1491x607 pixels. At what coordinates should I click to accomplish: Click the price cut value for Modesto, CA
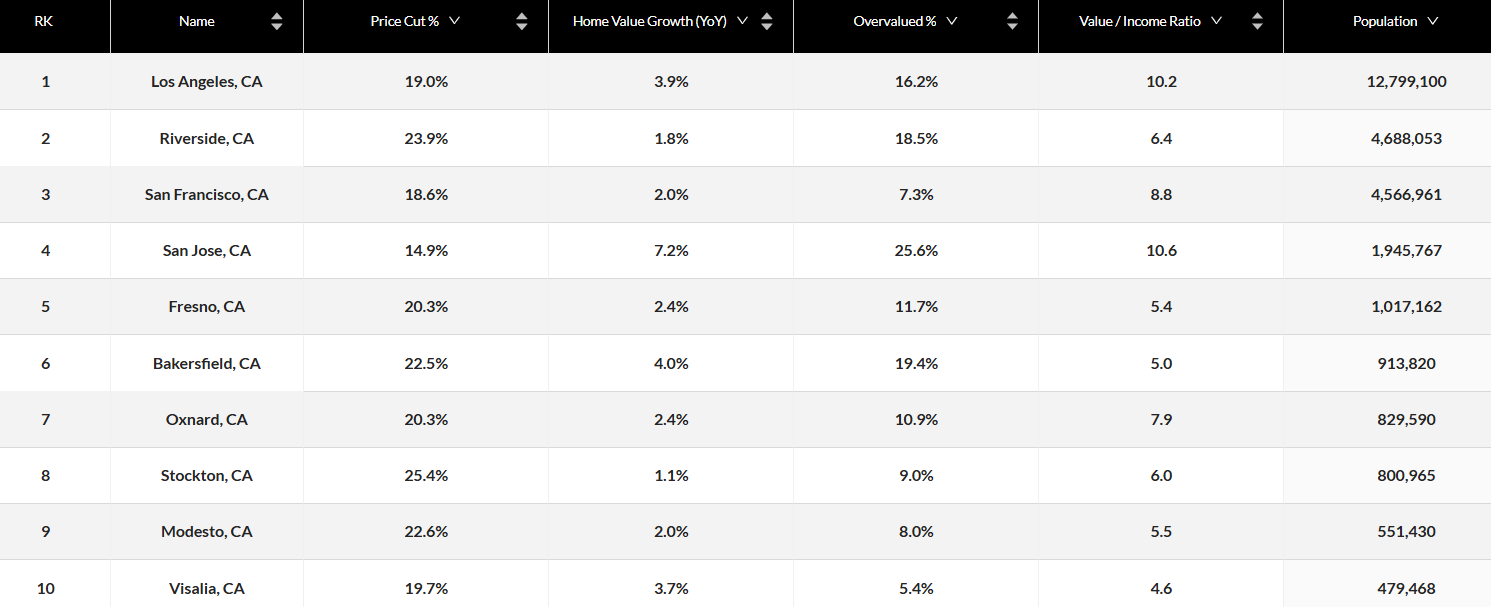pyautogui.click(x=426, y=531)
